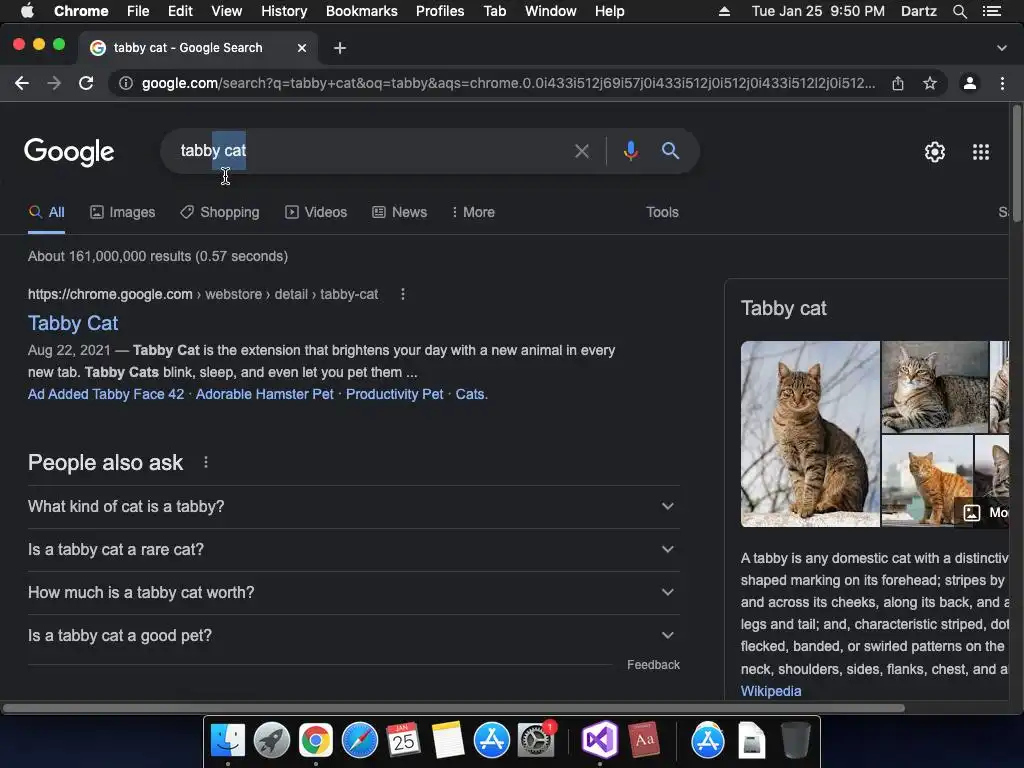
Task: Start voice search with microphone icon
Action: [x=630, y=151]
